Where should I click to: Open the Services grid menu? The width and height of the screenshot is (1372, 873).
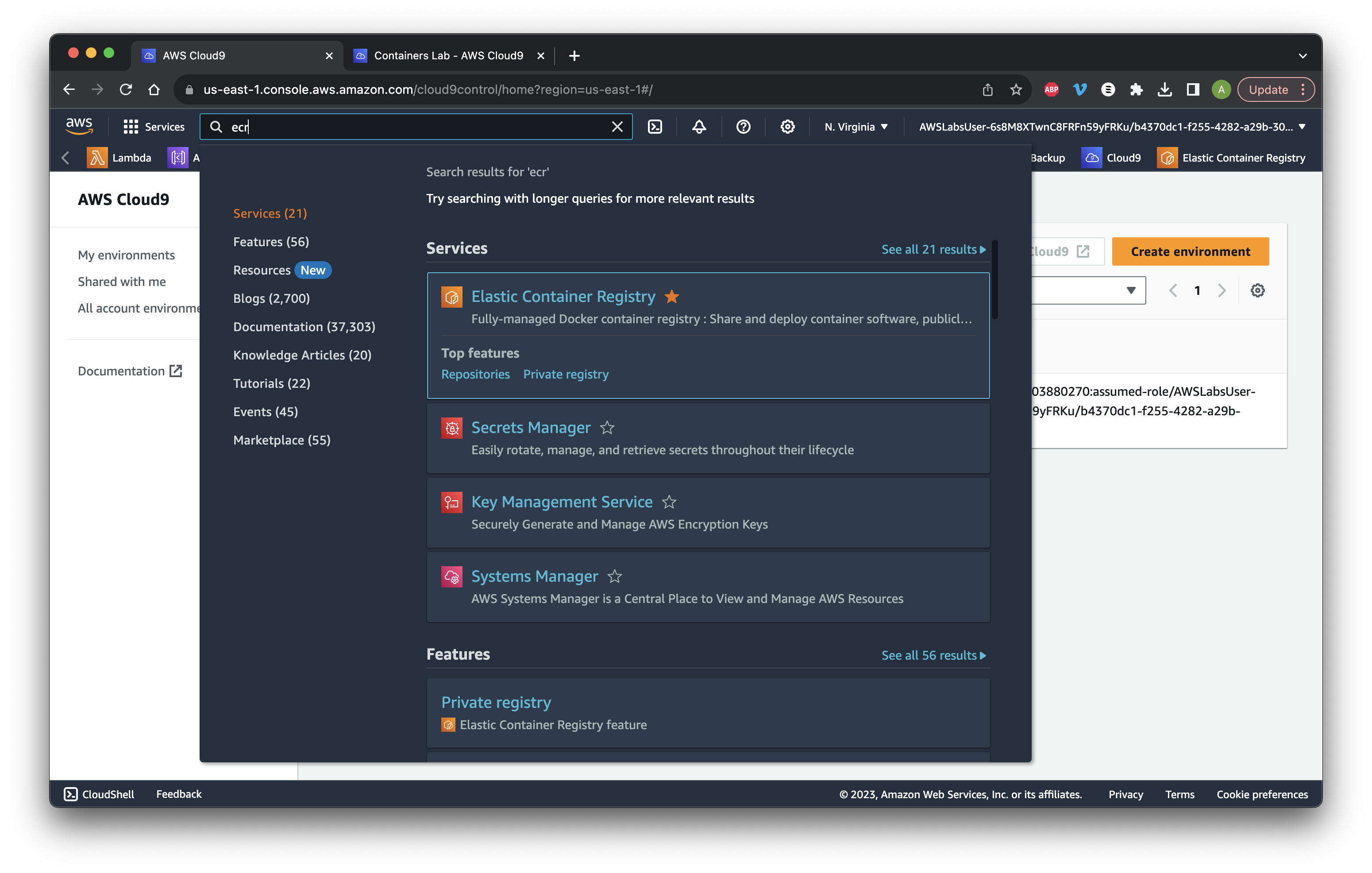click(154, 127)
